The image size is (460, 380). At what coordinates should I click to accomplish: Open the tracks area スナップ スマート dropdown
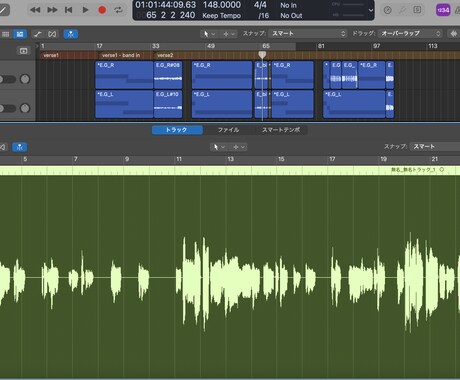click(308, 33)
